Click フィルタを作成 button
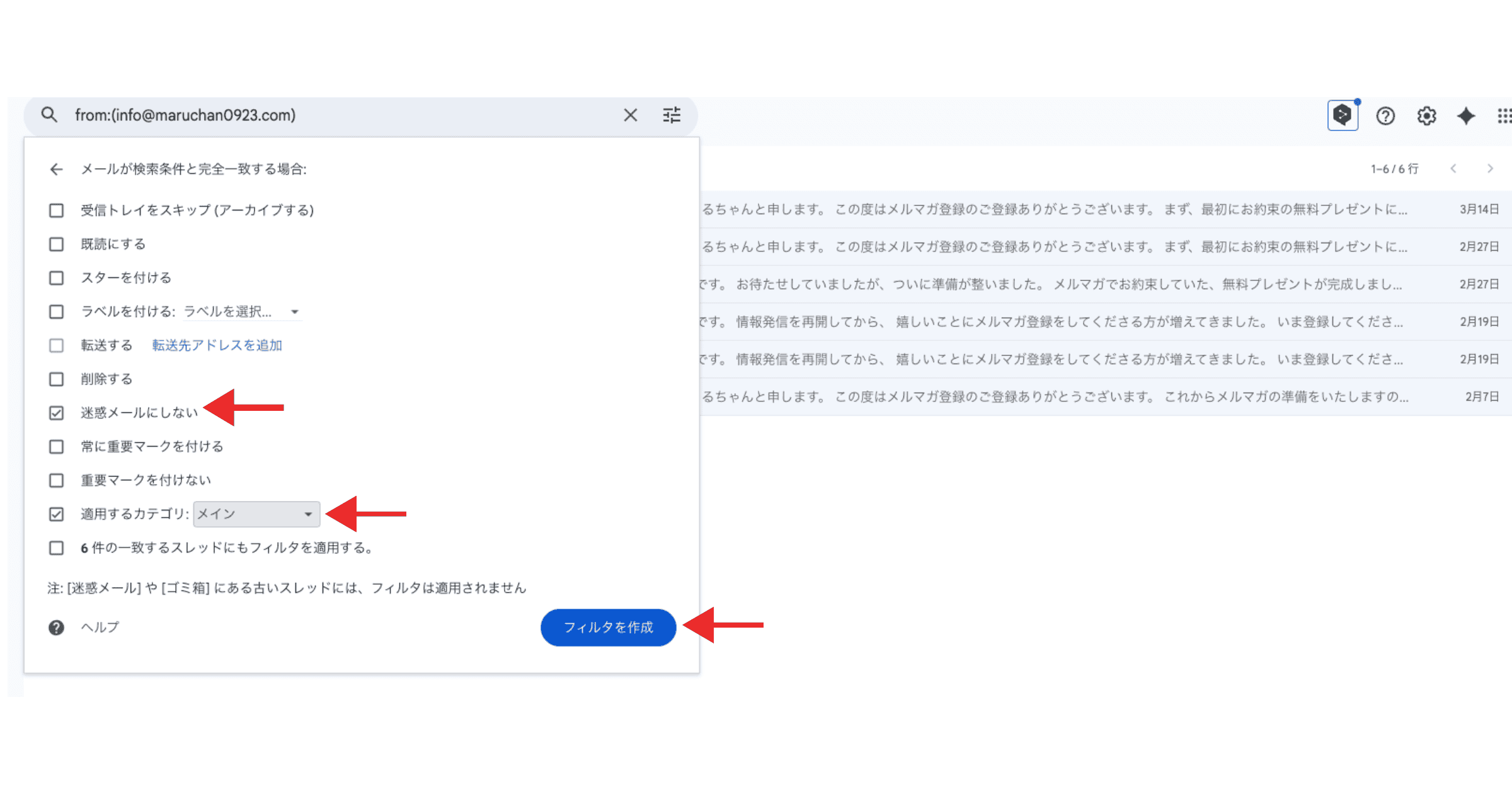Viewport: 1512px width, 794px height. (x=608, y=627)
